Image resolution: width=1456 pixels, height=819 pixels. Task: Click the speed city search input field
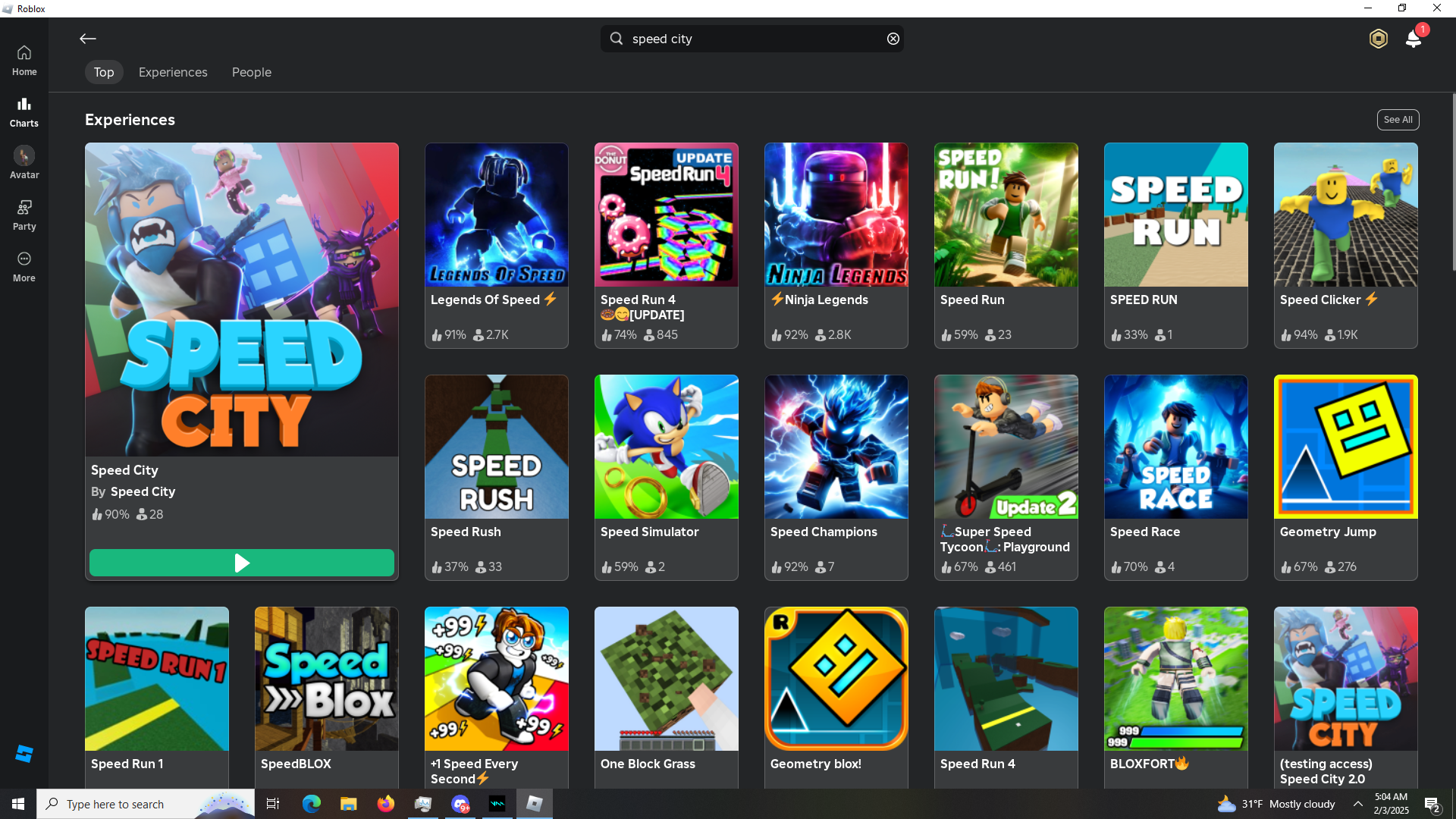(x=751, y=39)
